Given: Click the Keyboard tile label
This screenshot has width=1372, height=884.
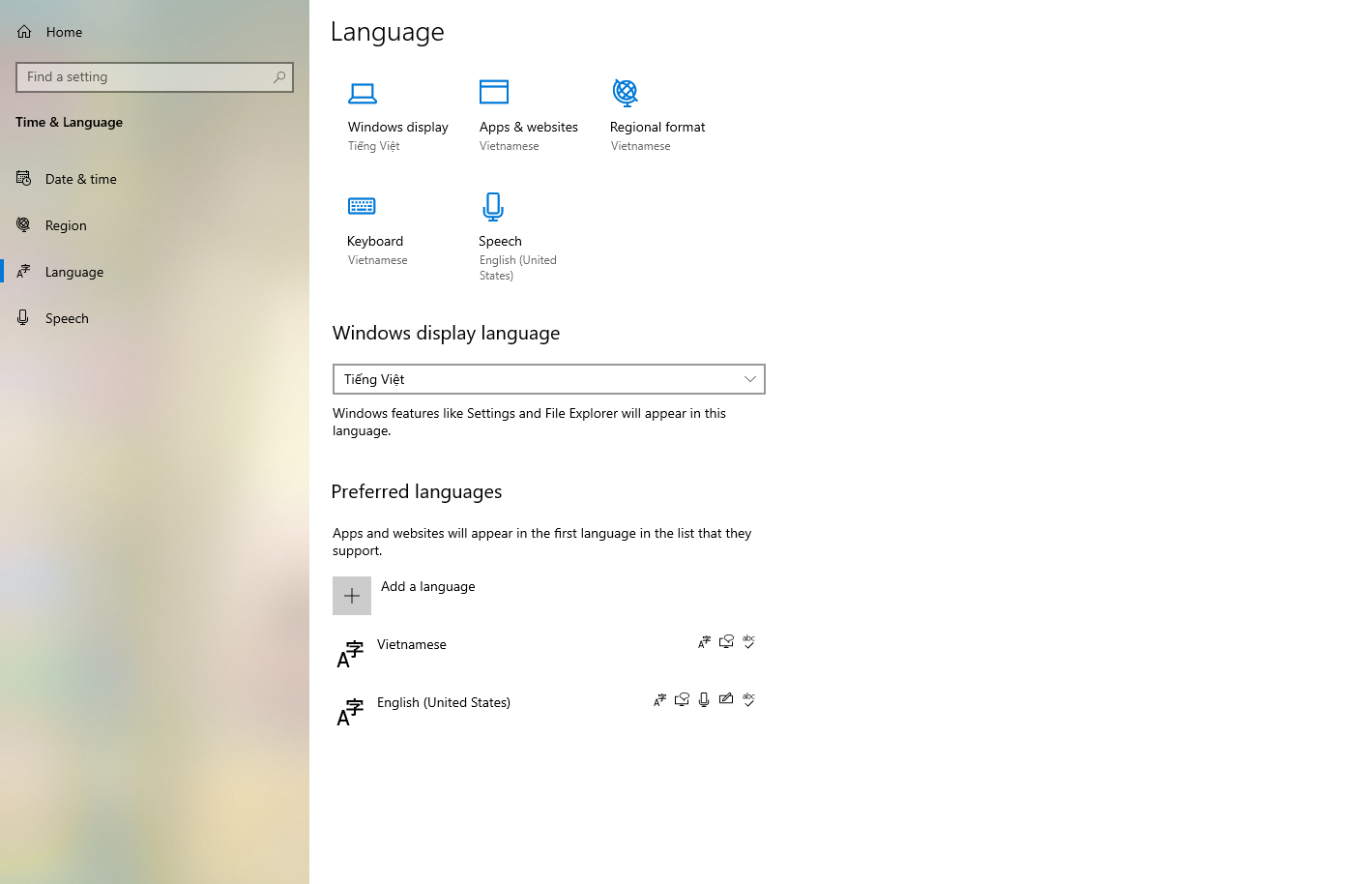Looking at the screenshot, I should [375, 241].
